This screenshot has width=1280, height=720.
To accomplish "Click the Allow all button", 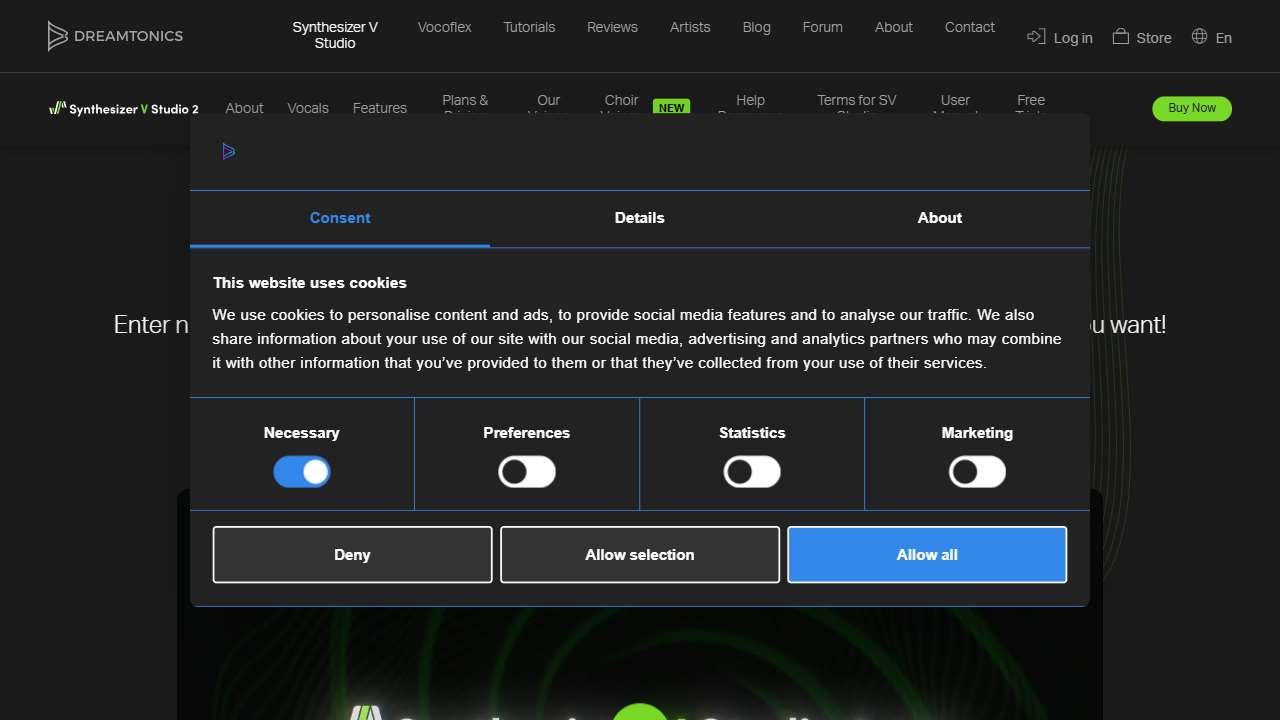I will [x=927, y=554].
